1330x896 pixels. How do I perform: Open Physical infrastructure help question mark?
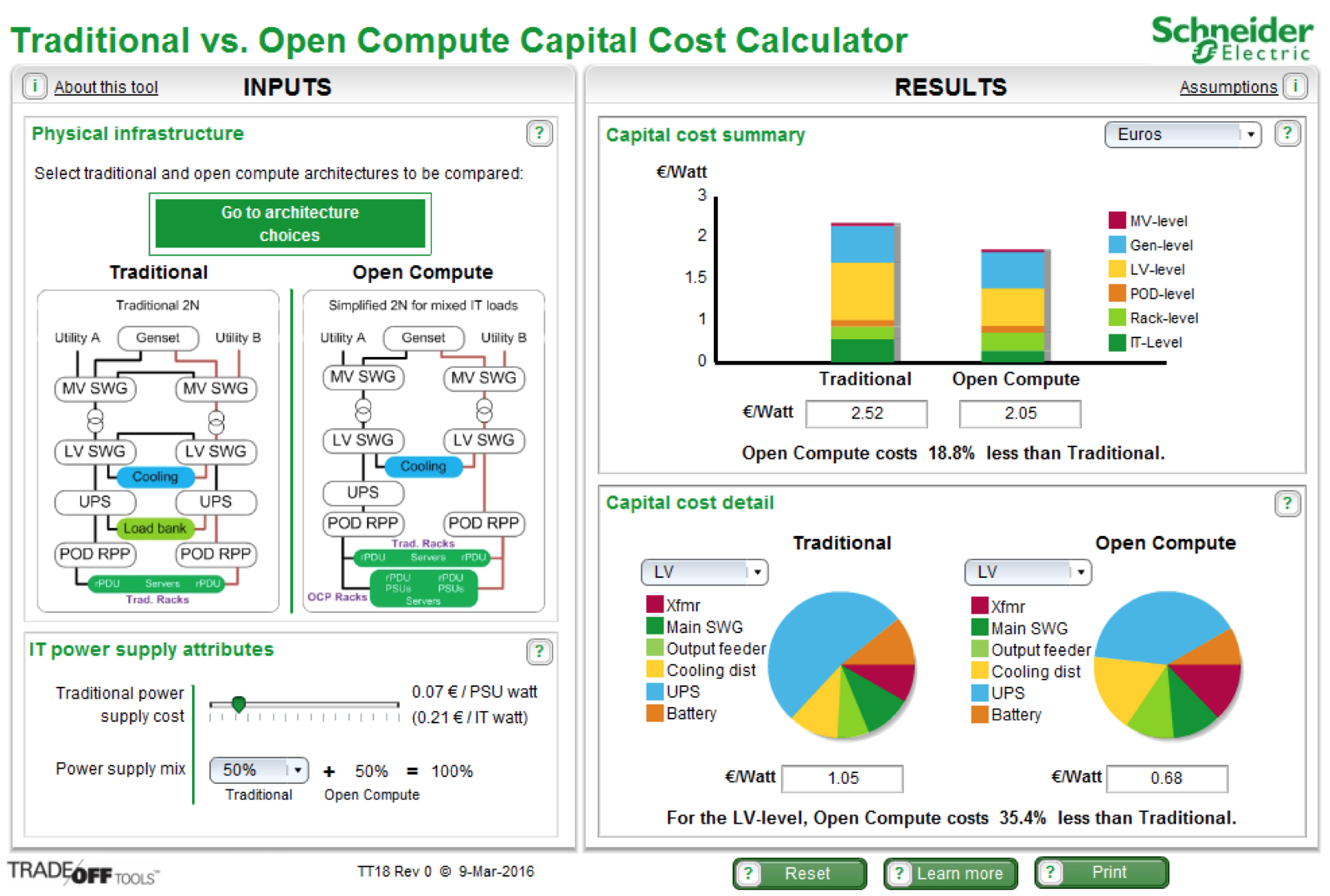pos(539,134)
